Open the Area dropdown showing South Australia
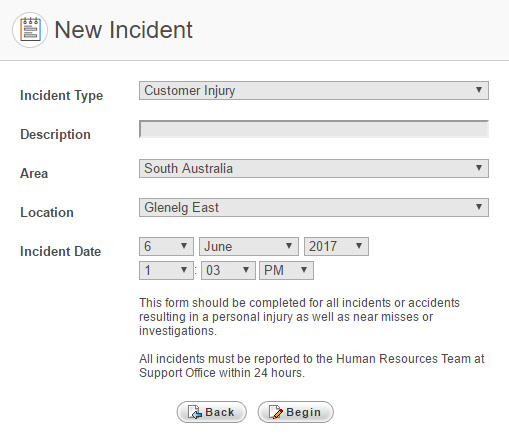509x446 pixels. click(314, 168)
